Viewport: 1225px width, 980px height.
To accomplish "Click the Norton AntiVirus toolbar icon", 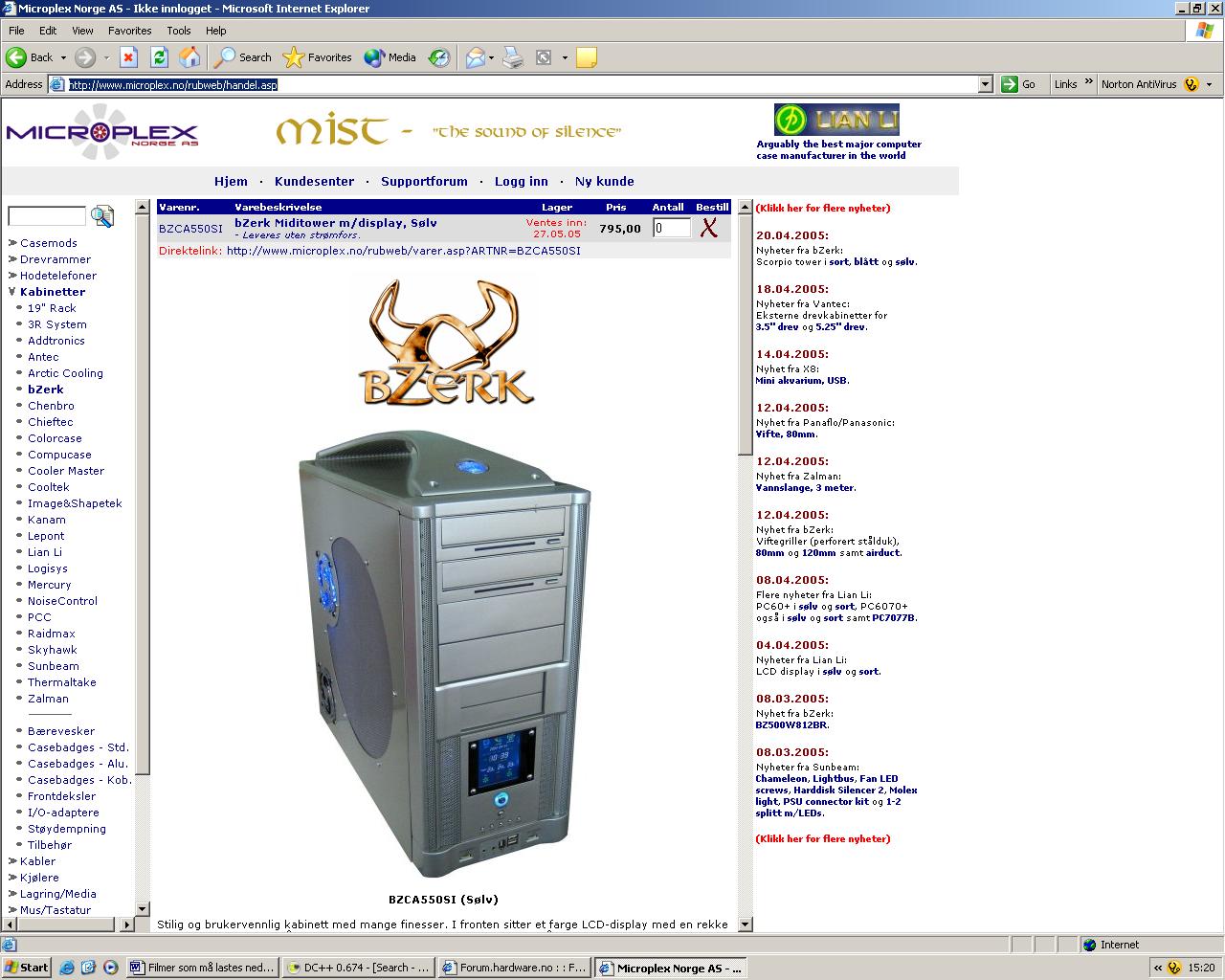I will [1192, 84].
